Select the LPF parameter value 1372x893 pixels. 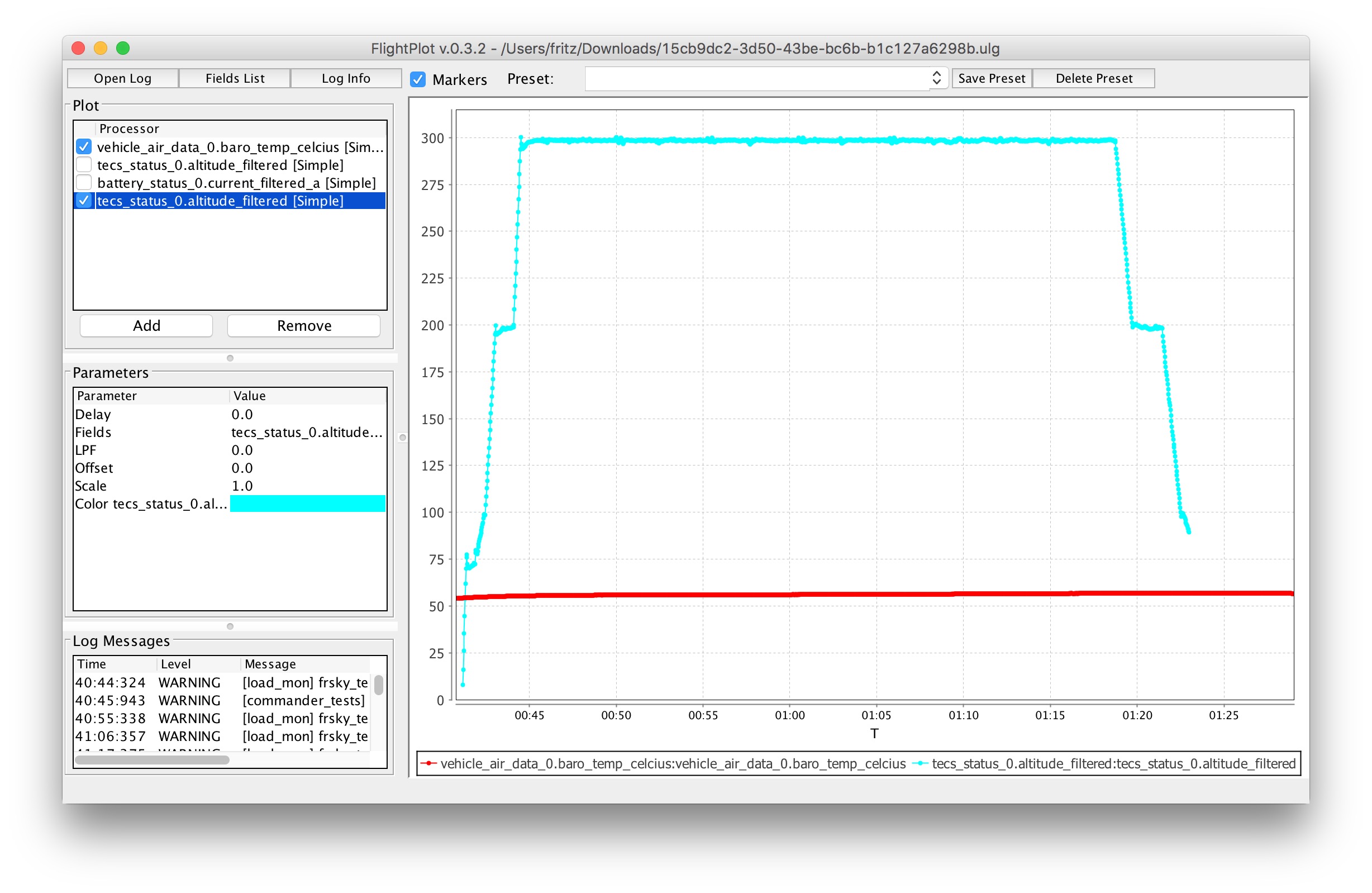[x=308, y=450]
